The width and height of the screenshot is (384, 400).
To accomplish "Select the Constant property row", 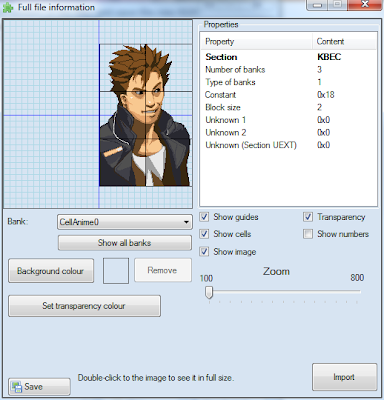I will click(x=288, y=95).
